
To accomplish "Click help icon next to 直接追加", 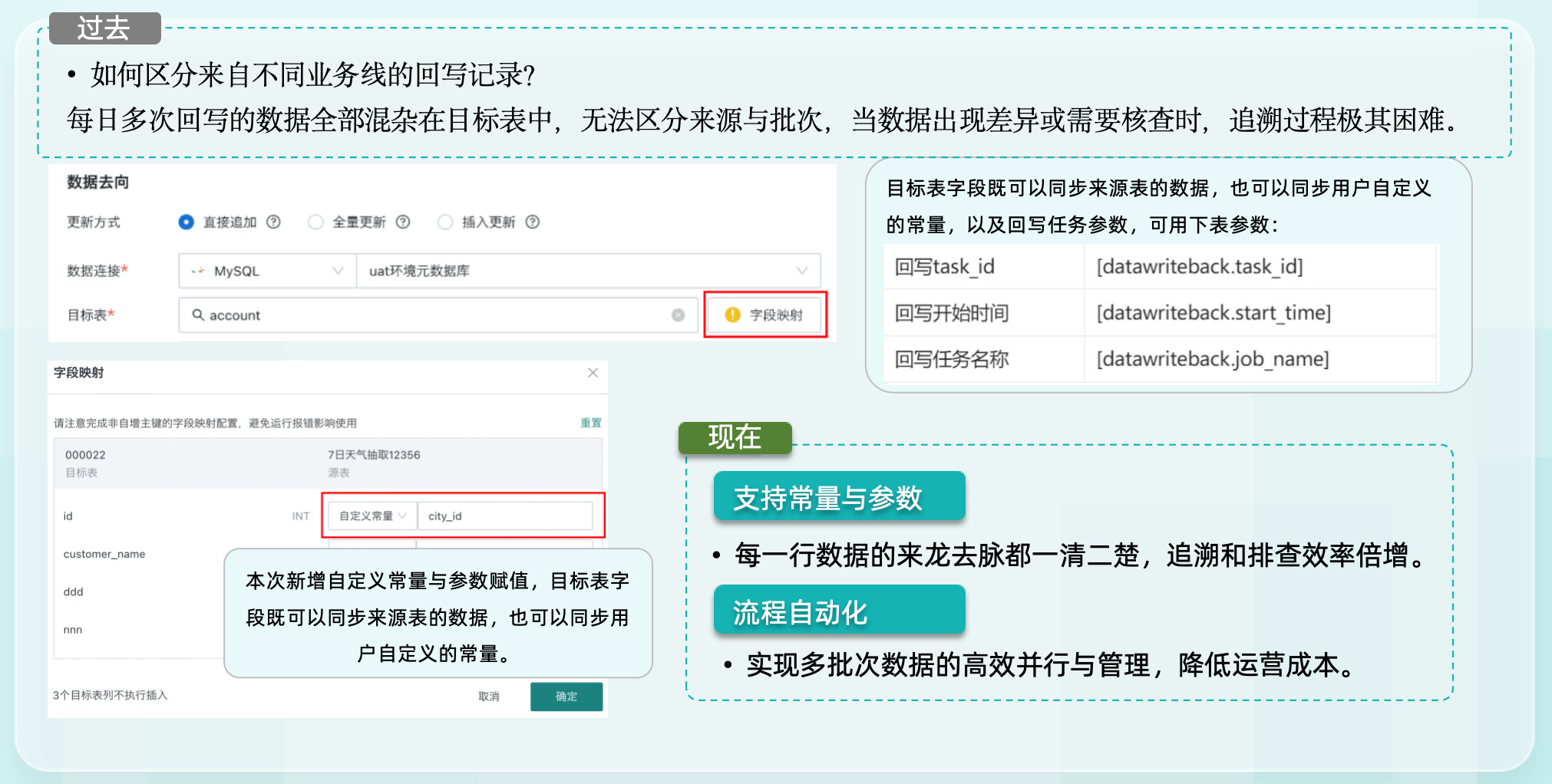I will (273, 222).
